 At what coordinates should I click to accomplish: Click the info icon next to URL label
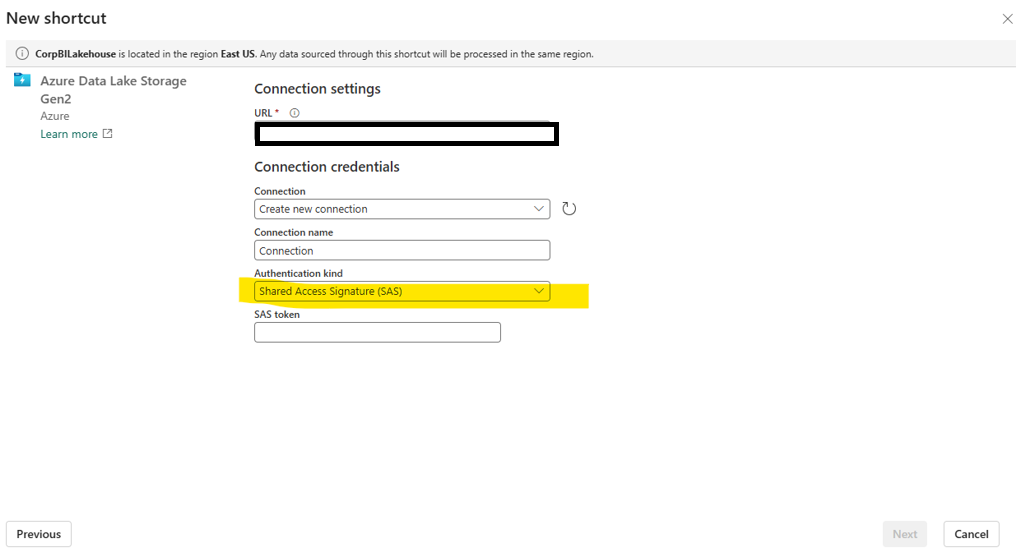click(295, 113)
